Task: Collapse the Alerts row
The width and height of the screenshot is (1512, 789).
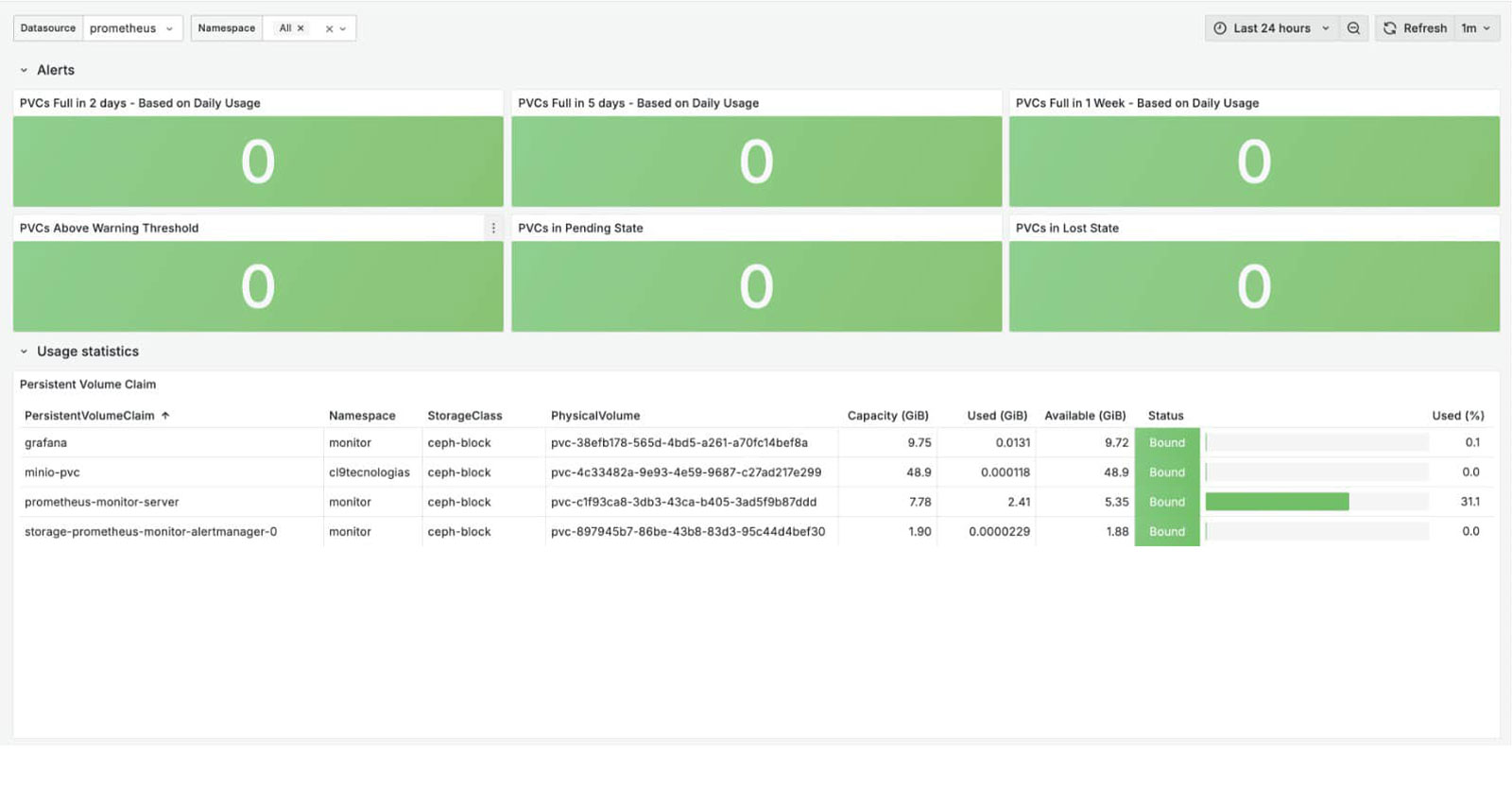Action: 25,70
